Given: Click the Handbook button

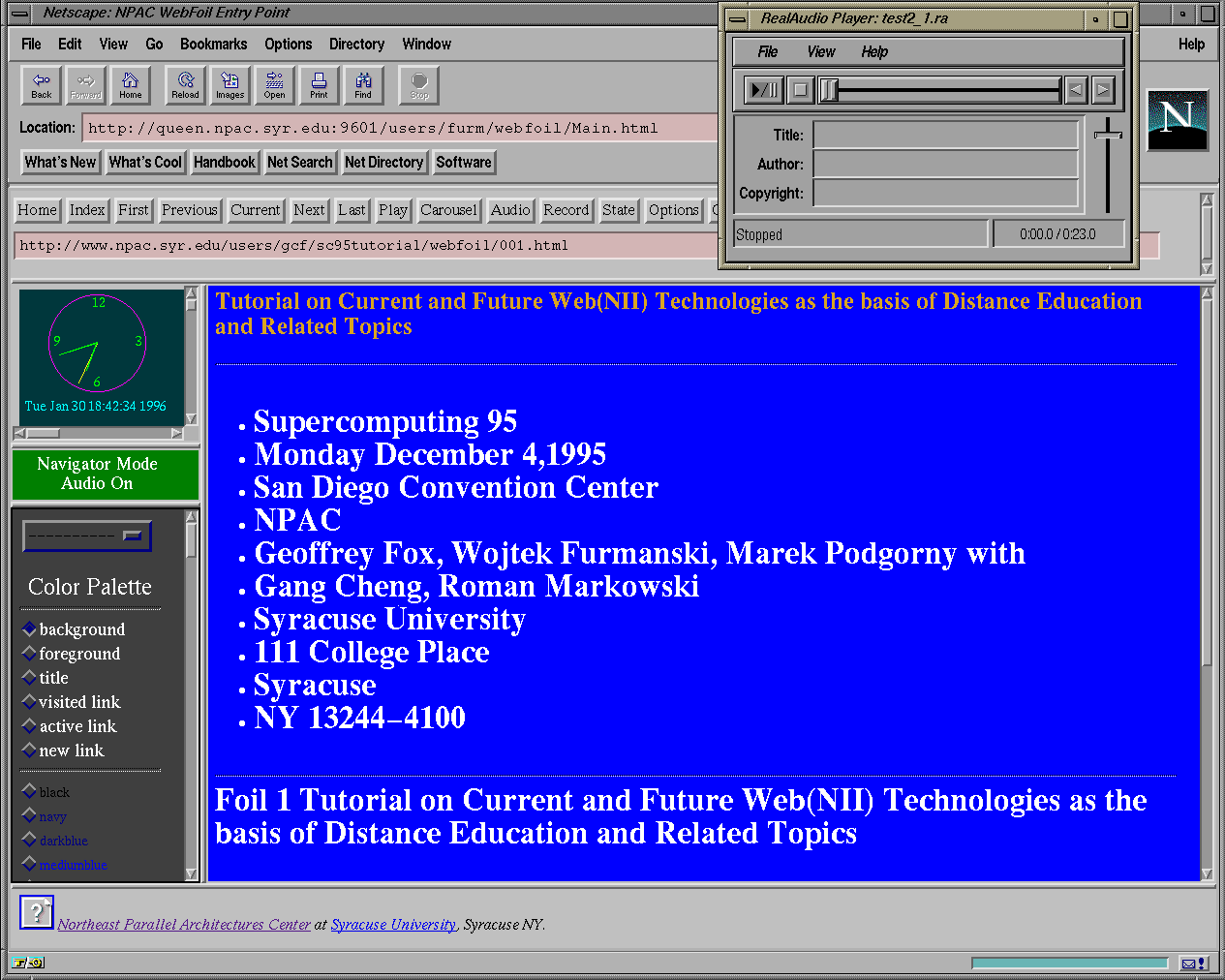Looking at the screenshot, I should [x=224, y=162].
